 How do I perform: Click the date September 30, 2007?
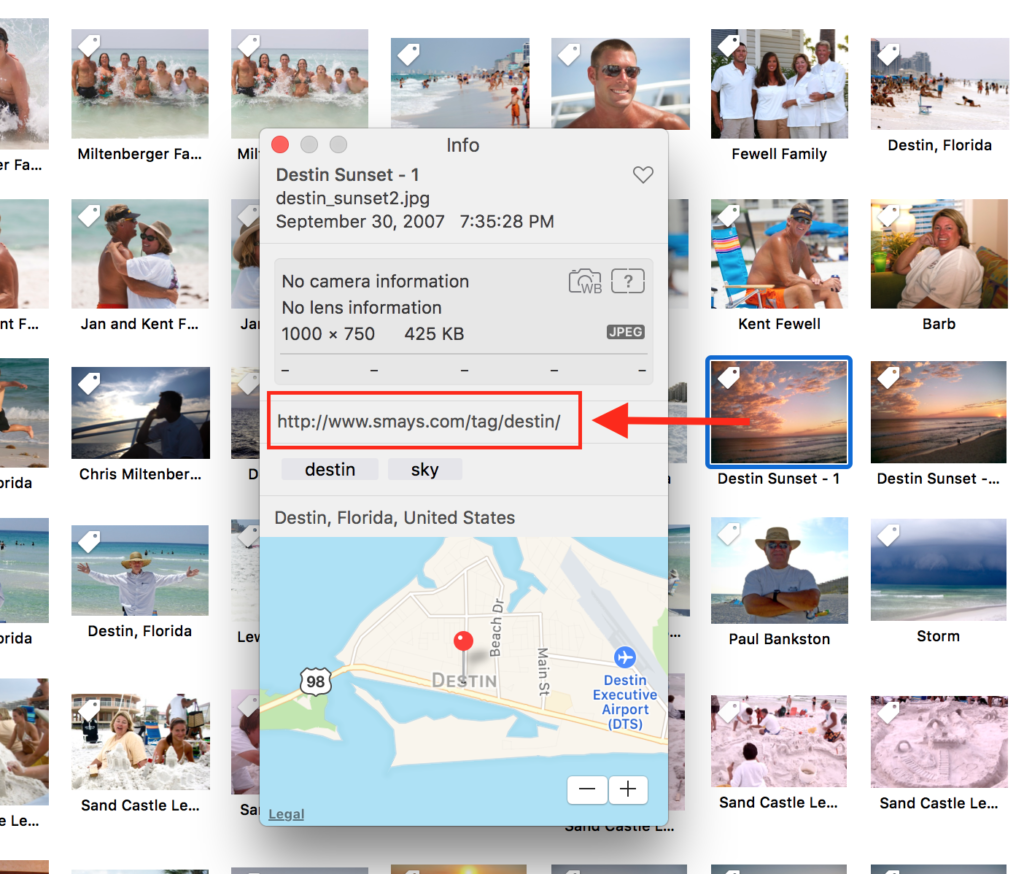360,221
